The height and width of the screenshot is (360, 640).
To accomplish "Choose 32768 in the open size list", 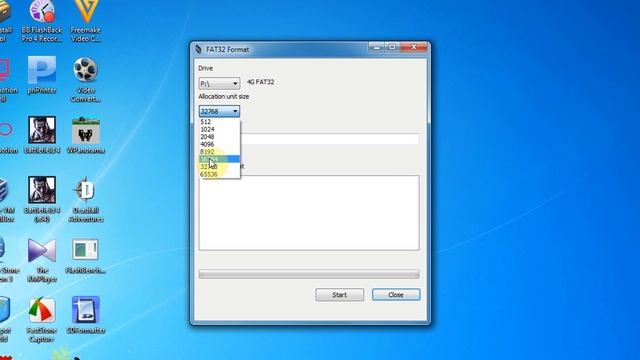I will tap(219, 167).
